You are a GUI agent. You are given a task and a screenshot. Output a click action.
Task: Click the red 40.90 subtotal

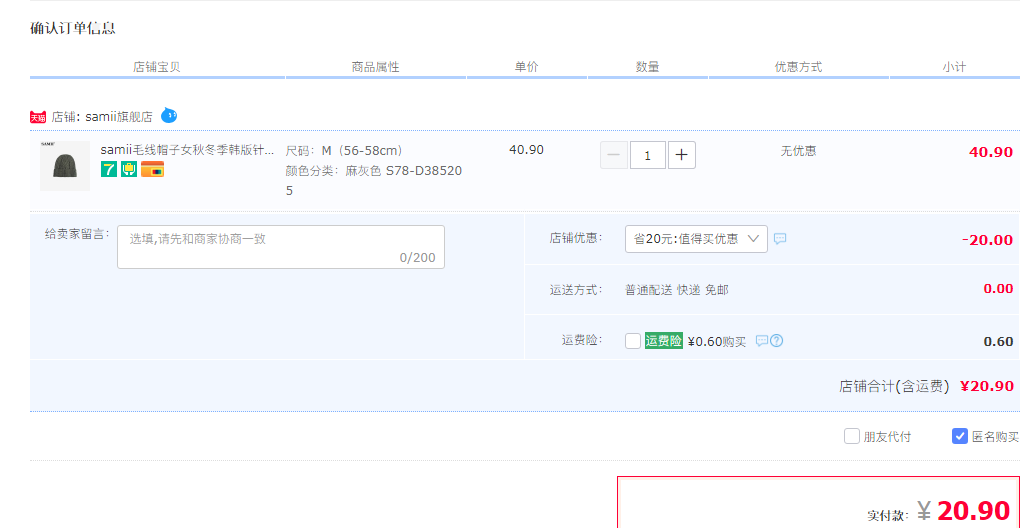coord(990,152)
